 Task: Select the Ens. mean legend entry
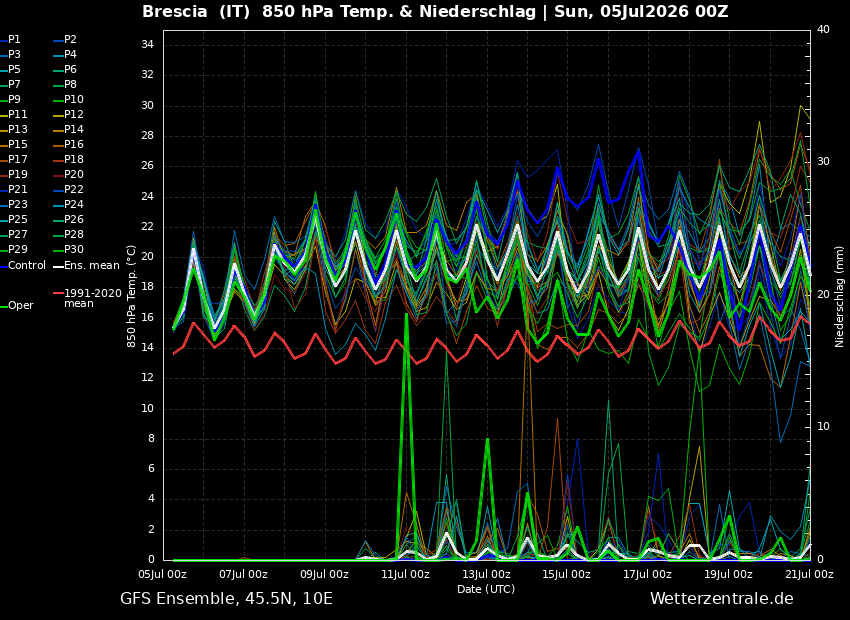coord(86,266)
